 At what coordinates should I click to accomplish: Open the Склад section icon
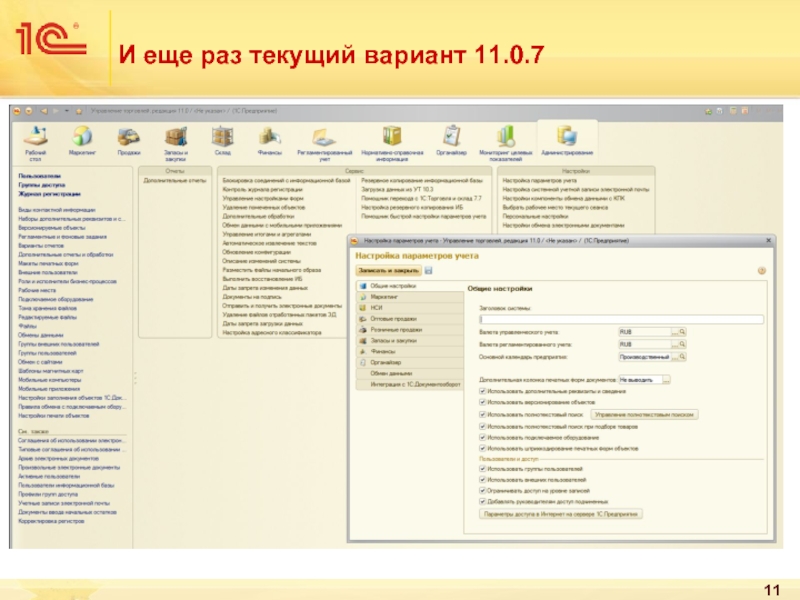point(221,136)
